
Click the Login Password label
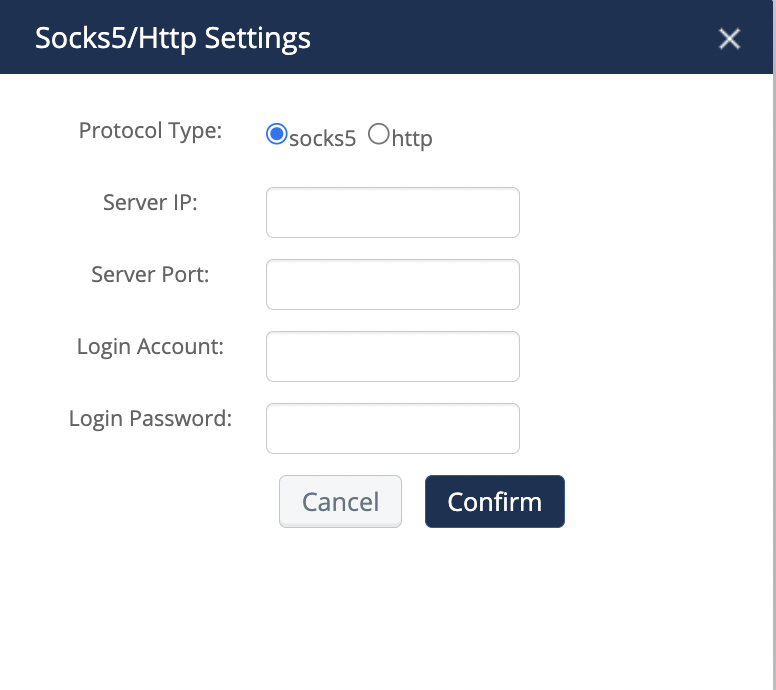point(150,419)
